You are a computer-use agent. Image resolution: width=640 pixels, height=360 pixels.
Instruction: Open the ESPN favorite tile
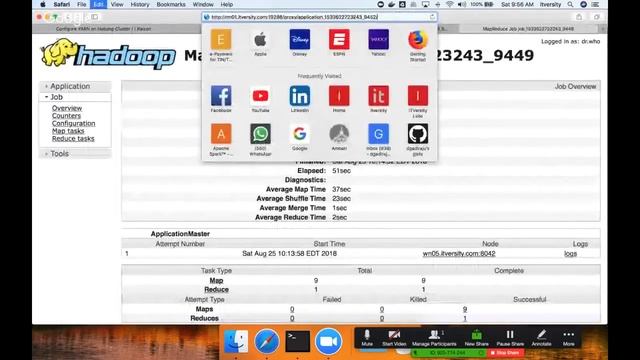339,40
